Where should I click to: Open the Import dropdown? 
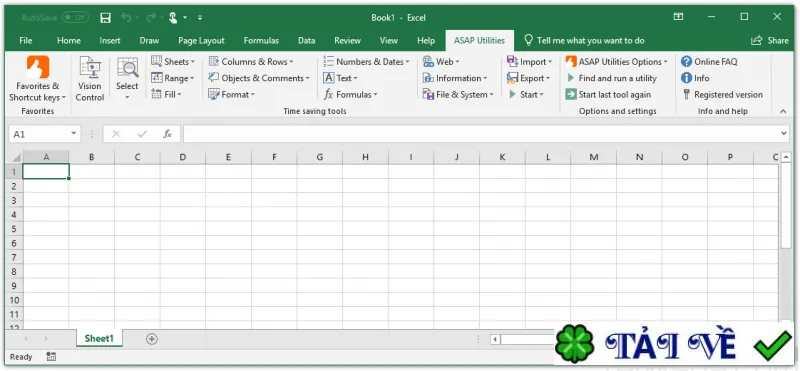point(530,62)
